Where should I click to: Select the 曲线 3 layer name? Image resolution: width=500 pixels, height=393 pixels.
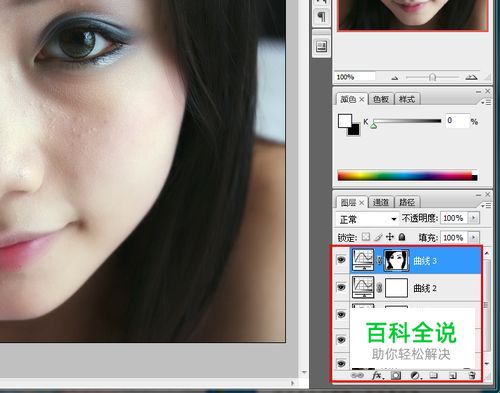(425, 261)
